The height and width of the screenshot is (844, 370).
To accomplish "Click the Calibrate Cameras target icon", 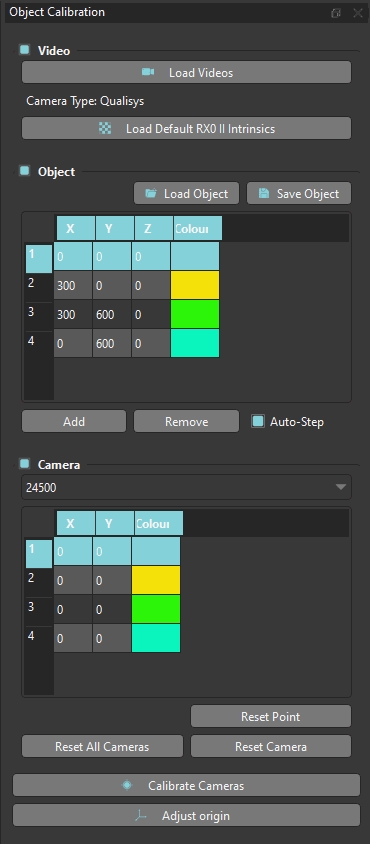I will pos(127,785).
